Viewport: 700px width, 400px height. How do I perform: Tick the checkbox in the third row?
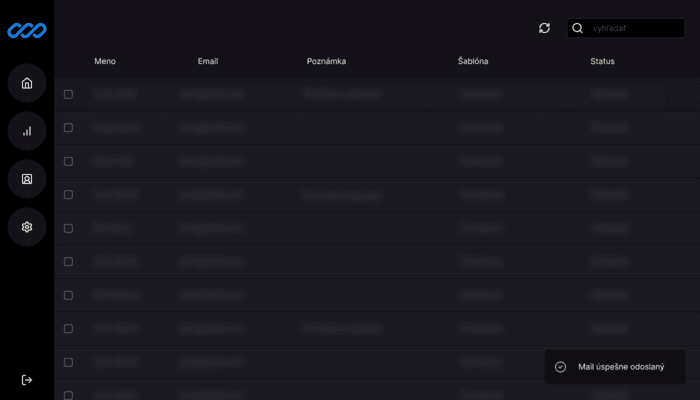(69, 161)
